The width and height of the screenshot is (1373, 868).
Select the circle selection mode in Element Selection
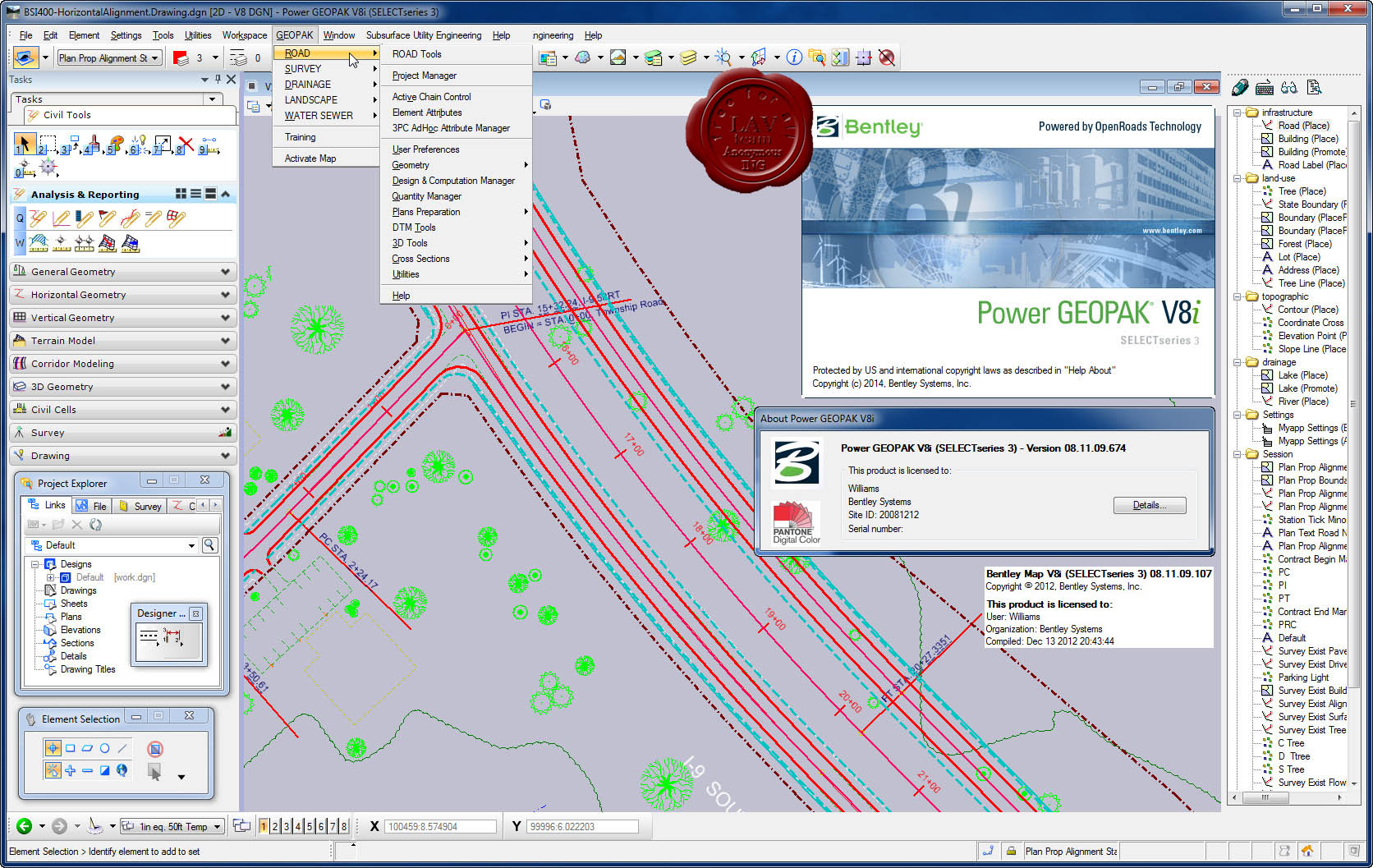tap(104, 748)
